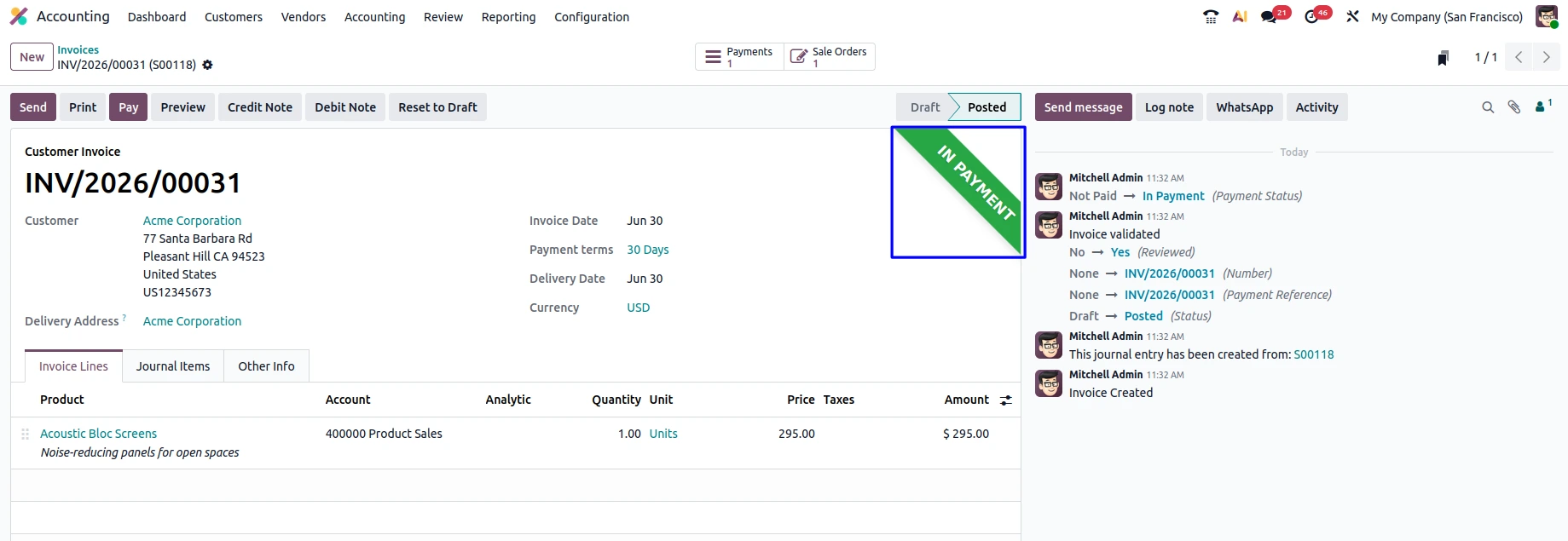Image resolution: width=1568 pixels, height=541 pixels.
Task: Open the Configuration menu
Action: [592, 17]
